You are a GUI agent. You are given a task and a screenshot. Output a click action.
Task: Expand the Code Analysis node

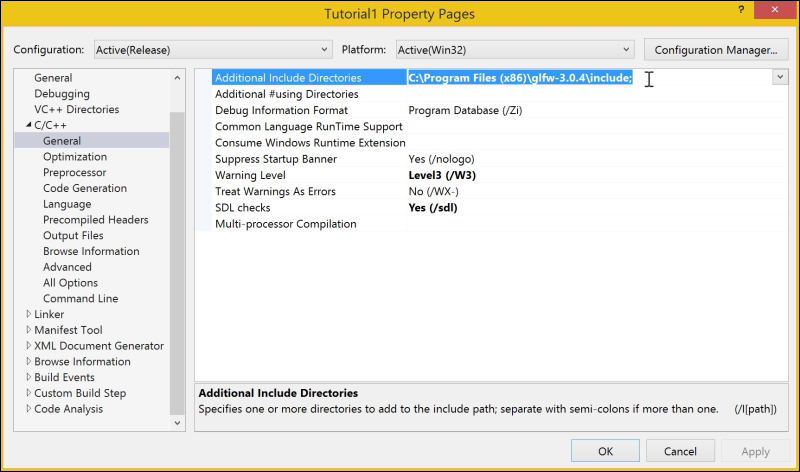coord(29,409)
